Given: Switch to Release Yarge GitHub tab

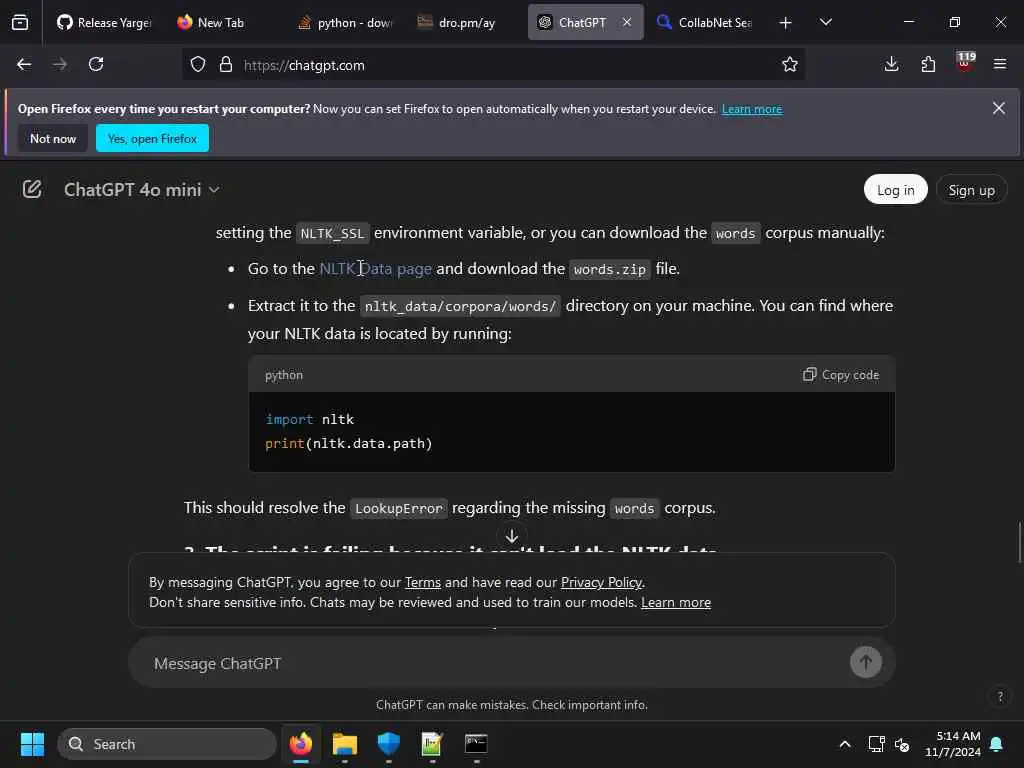Looking at the screenshot, I should click(104, 22).
